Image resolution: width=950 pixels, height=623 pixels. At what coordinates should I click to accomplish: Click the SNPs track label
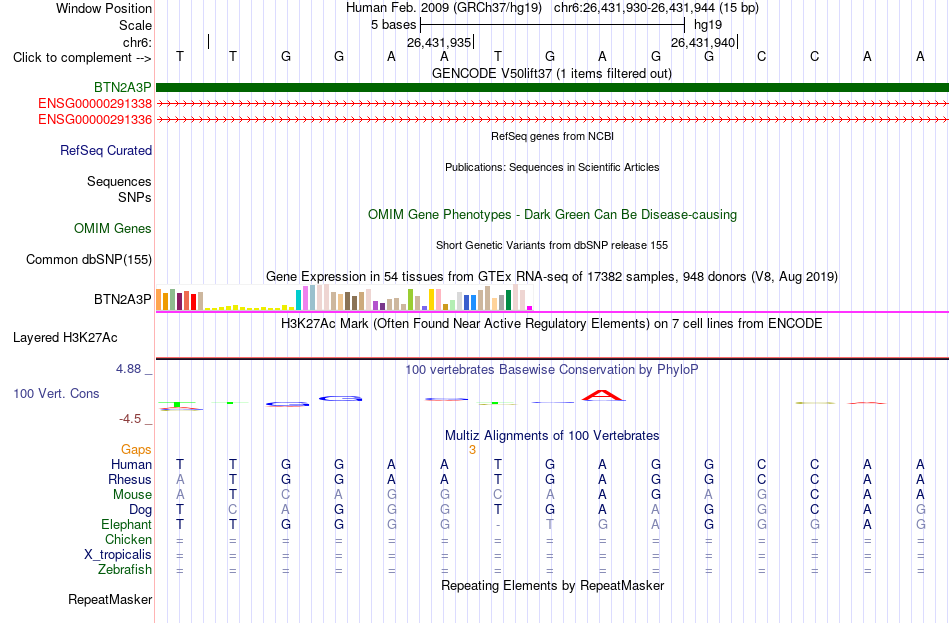click(135, 198)
